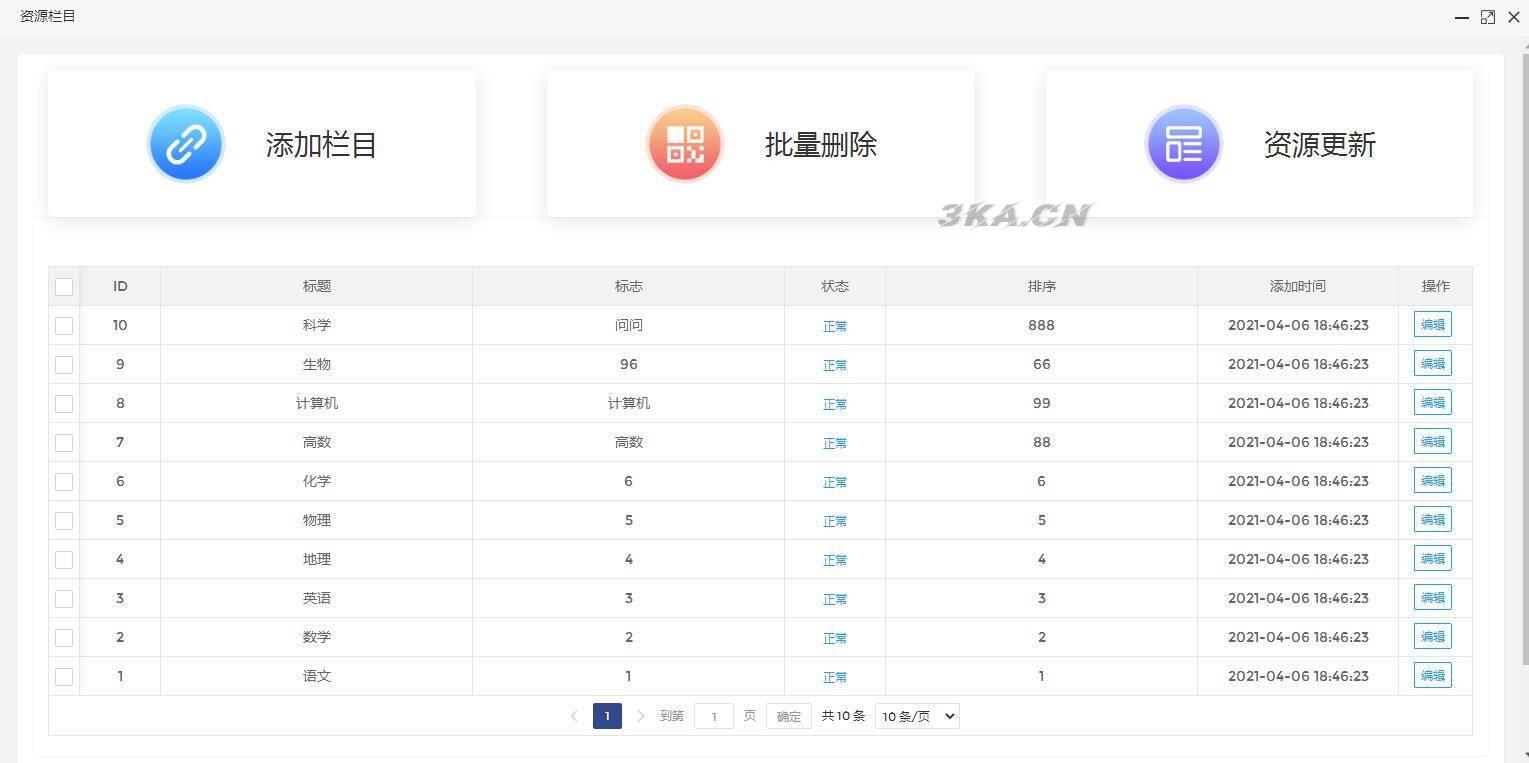This screenshot has width=1529, height=763.
Task: Click the blue link icon for 添加栏目
Action: coord(185,144)
